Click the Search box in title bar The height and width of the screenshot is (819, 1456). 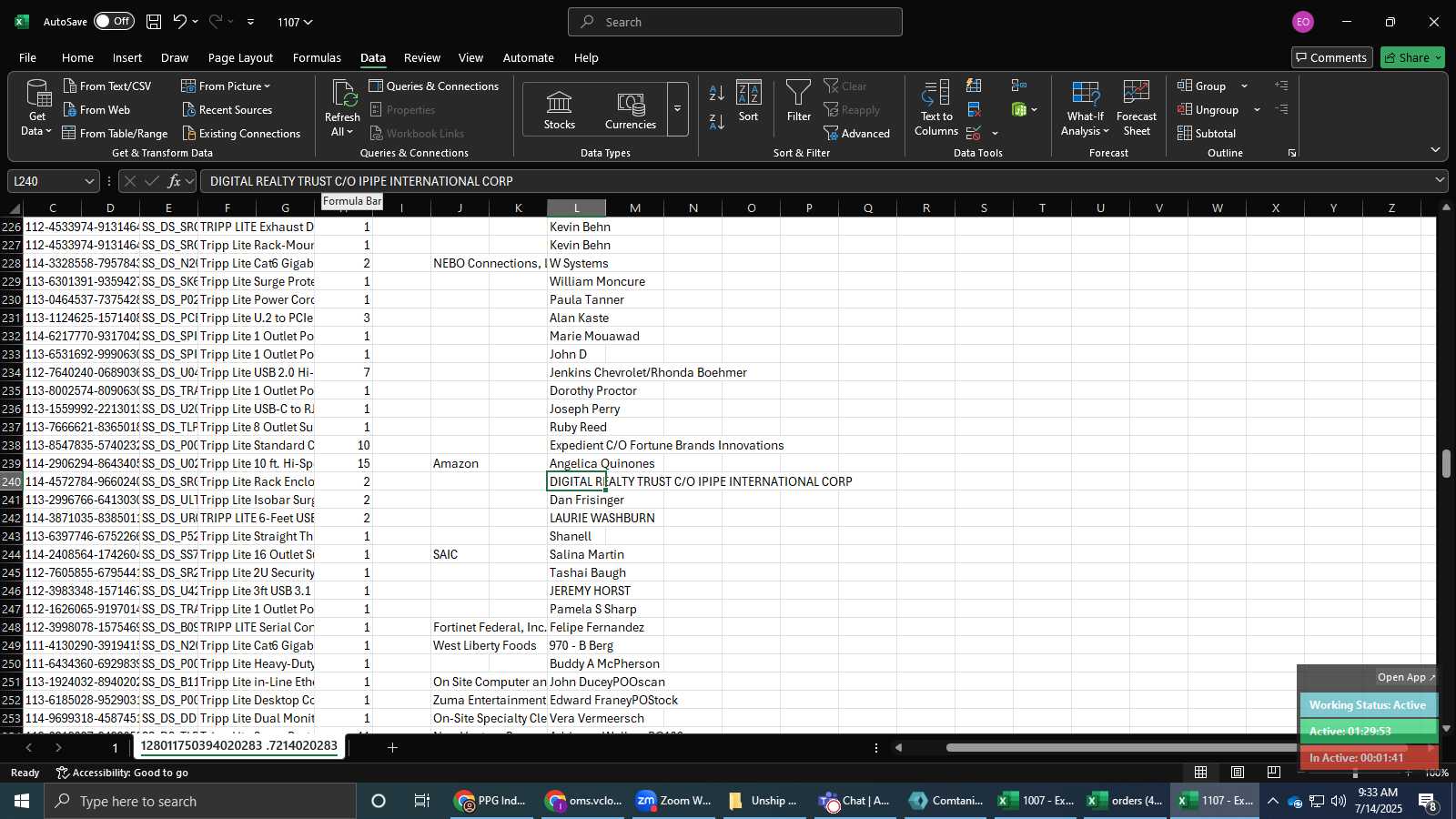[735, 22]
